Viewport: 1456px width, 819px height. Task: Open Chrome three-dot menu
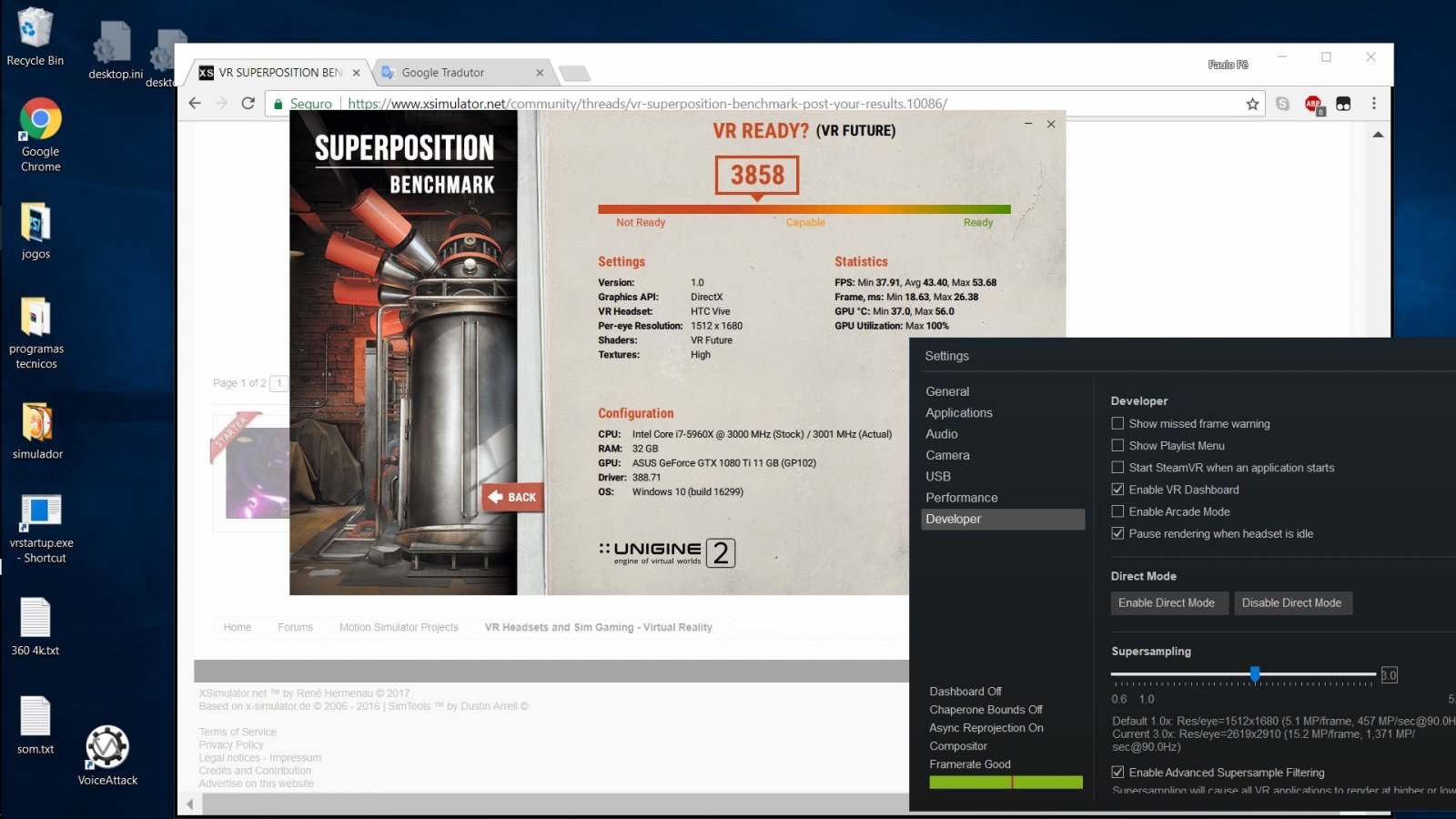1374,104
